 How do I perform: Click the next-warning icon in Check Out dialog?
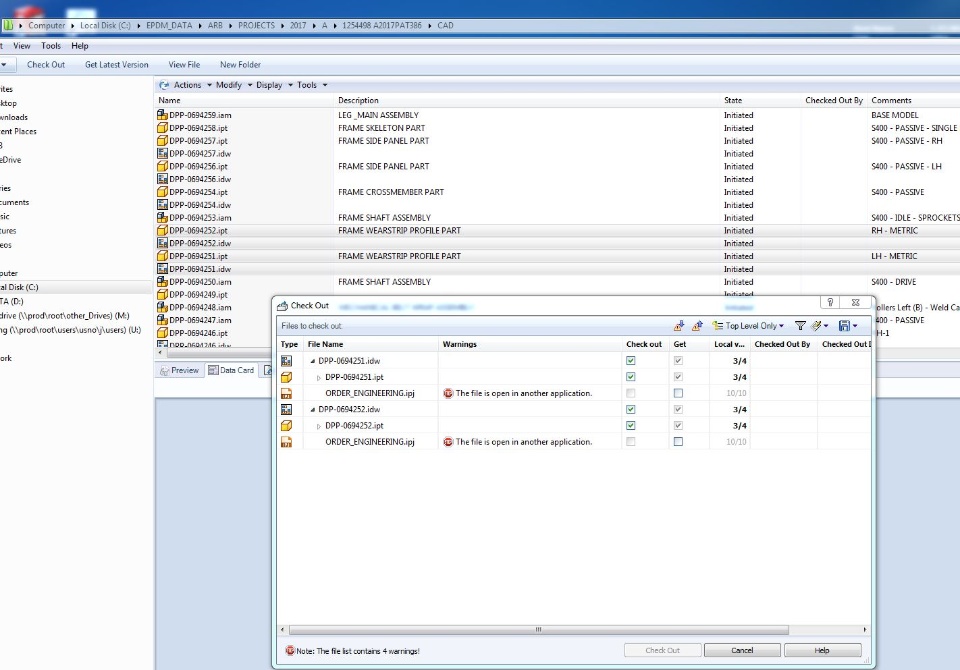[678, 326]
